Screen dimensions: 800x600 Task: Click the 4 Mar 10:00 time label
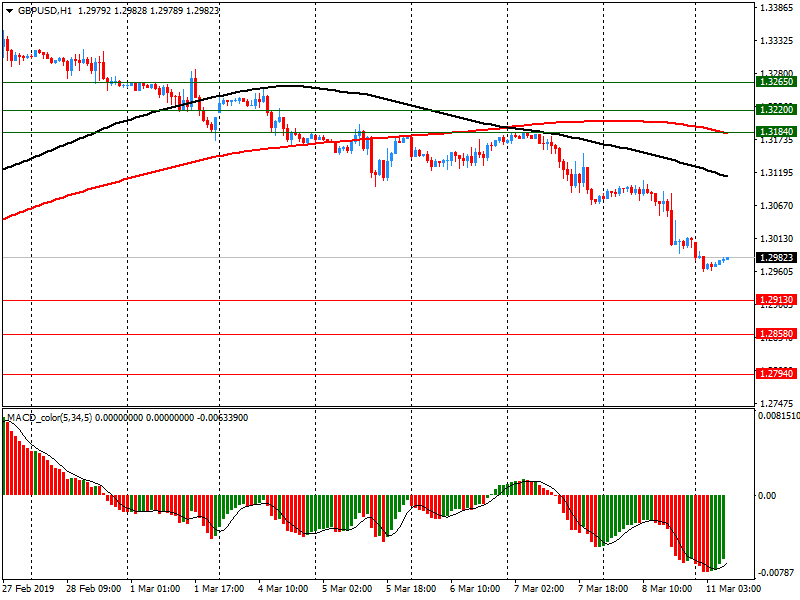tap(283, 589)
